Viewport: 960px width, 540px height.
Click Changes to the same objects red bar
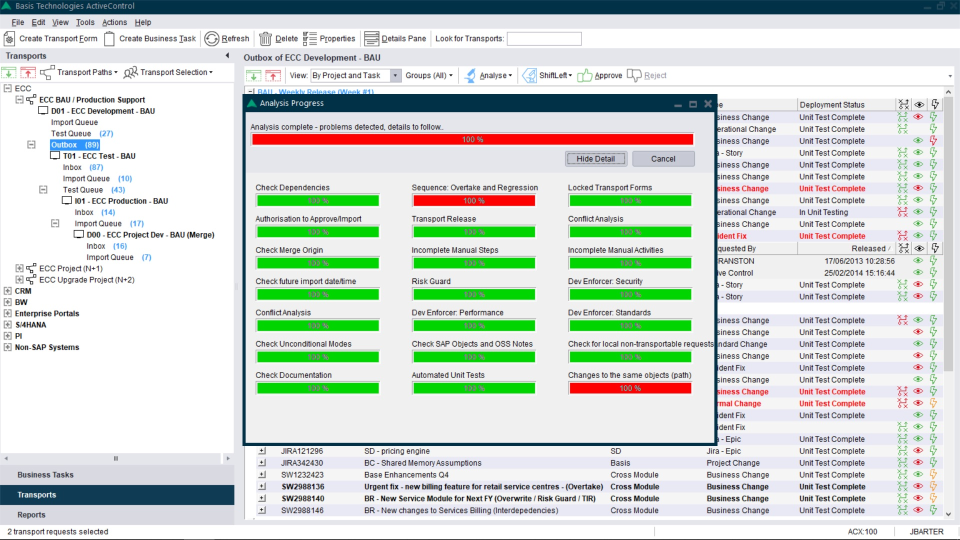tap(630, 389)
